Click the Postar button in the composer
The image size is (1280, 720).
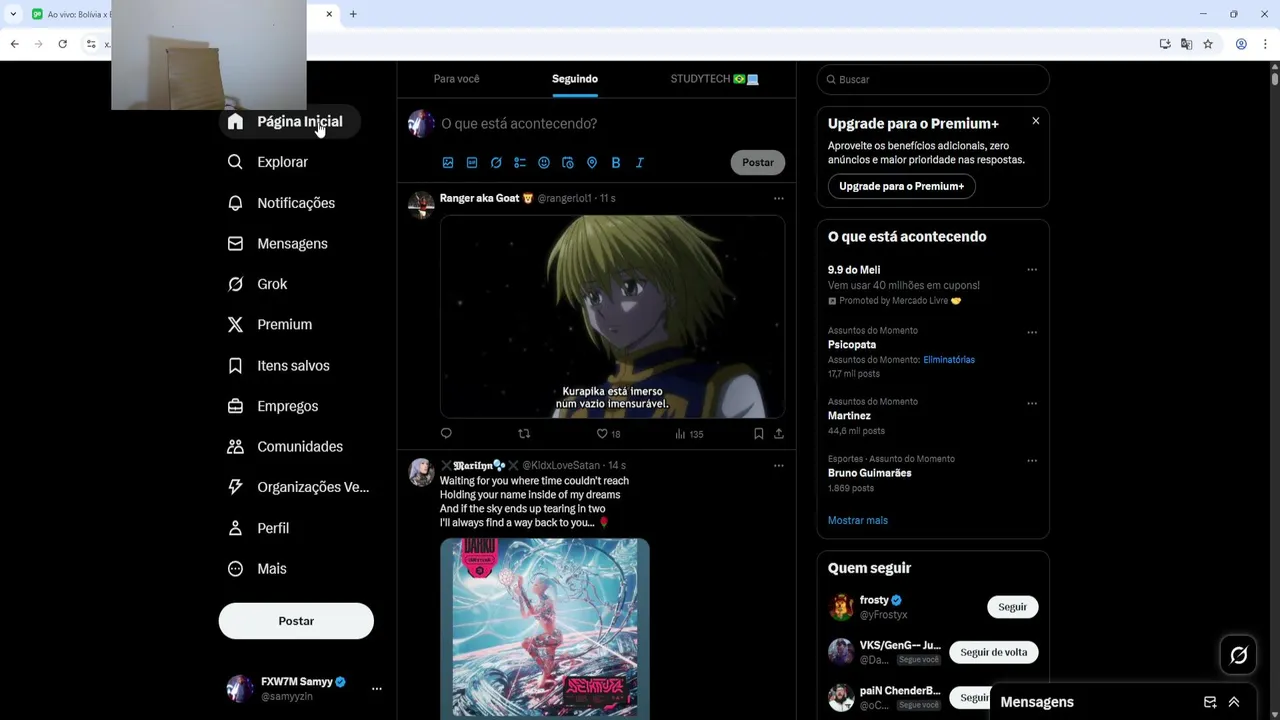click(x=758, y=162)
